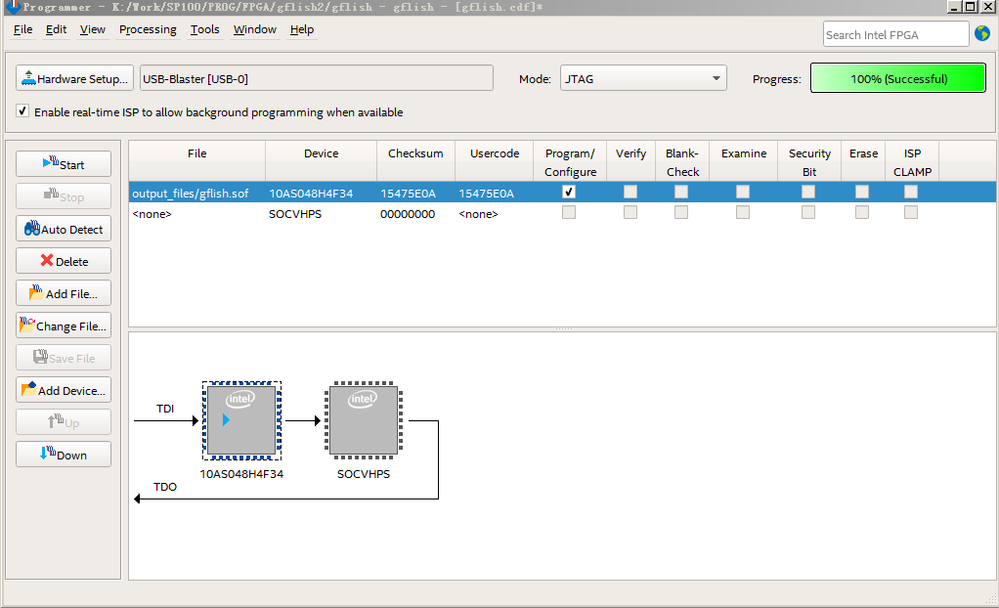Image resolution: width=999 pixels, height=608 pixels.
Task: Open Hardware Setup dialog
Action: (75, 78)
